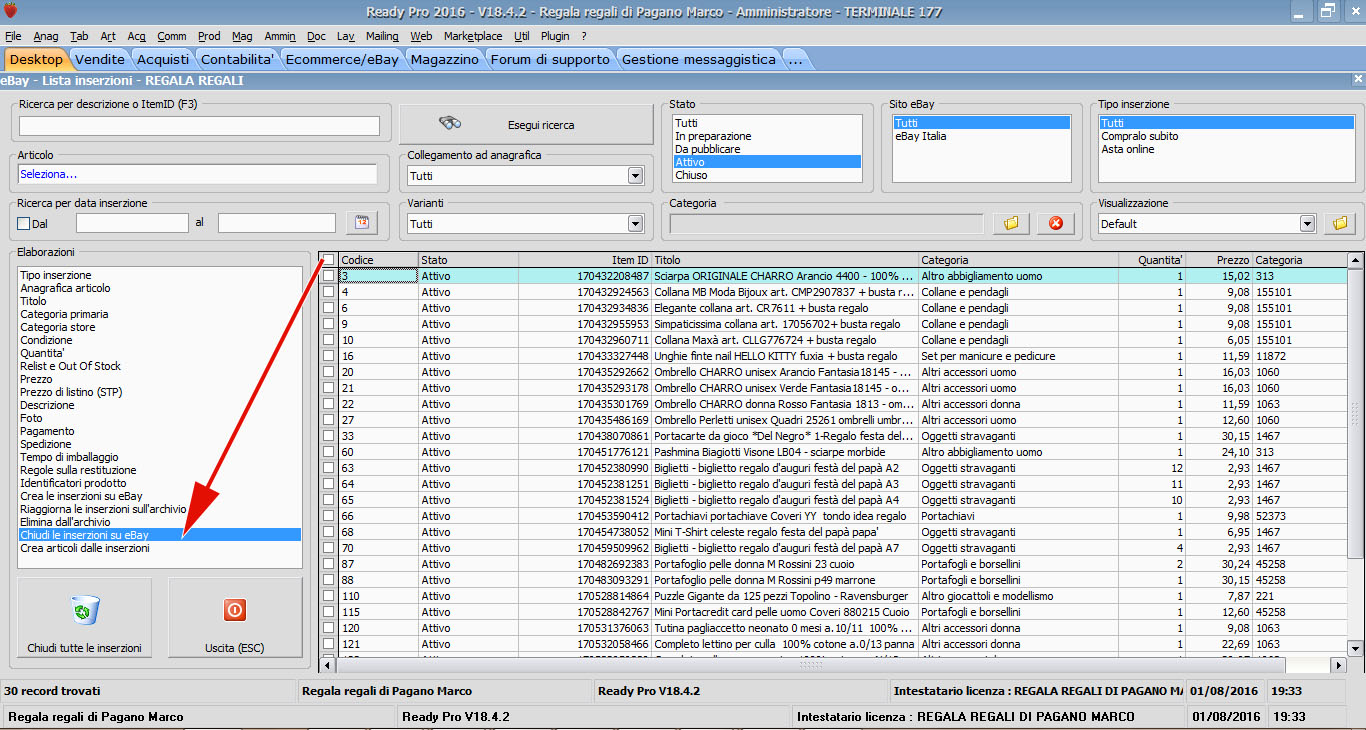Viewport: 1366px width, 730px height.
Task: Click the binoculars Esegui ricerca icon
Action: point(450,124)
